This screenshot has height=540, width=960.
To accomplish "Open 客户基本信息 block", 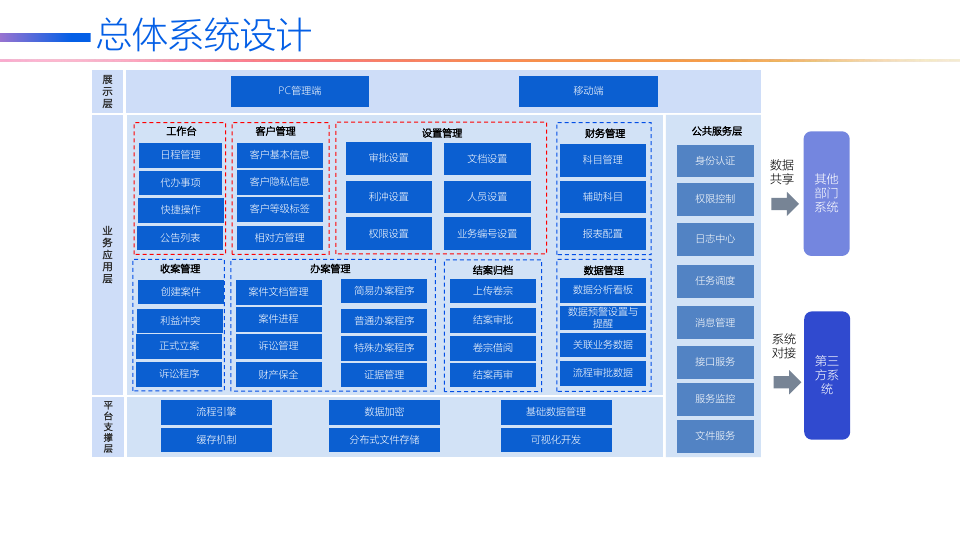I will tap(279, 155).
